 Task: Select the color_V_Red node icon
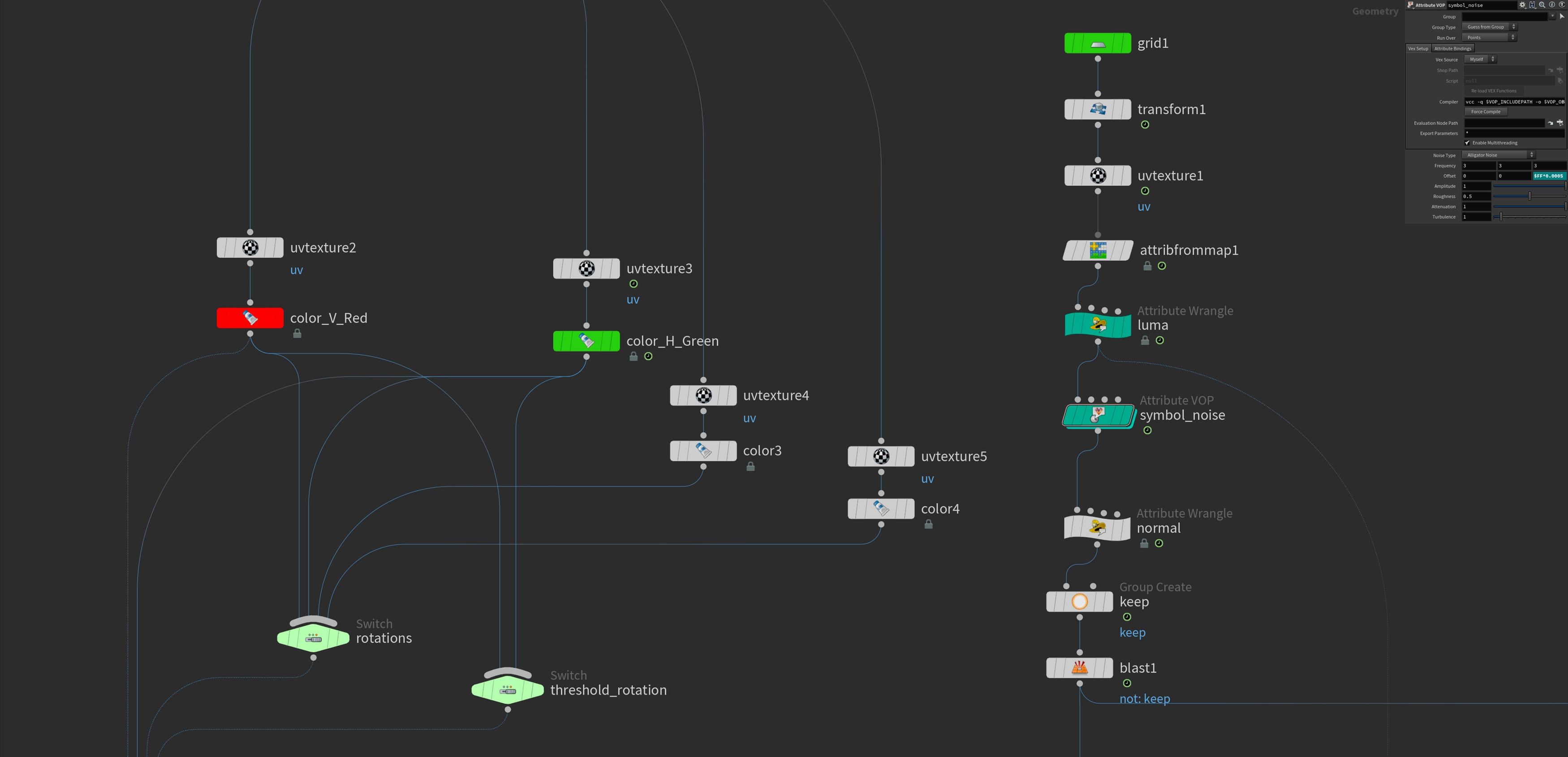tap(250, 318)
